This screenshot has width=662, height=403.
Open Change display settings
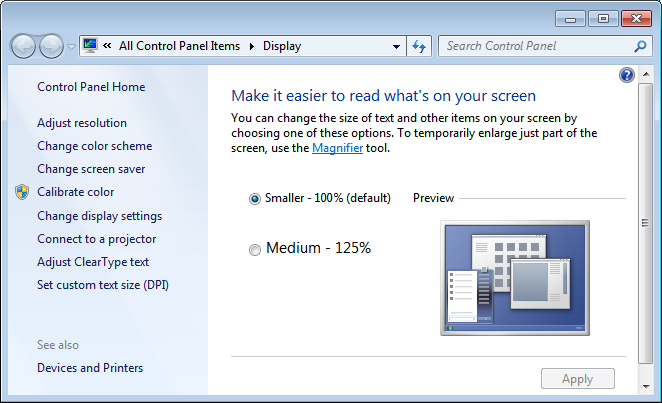point(100,216)
